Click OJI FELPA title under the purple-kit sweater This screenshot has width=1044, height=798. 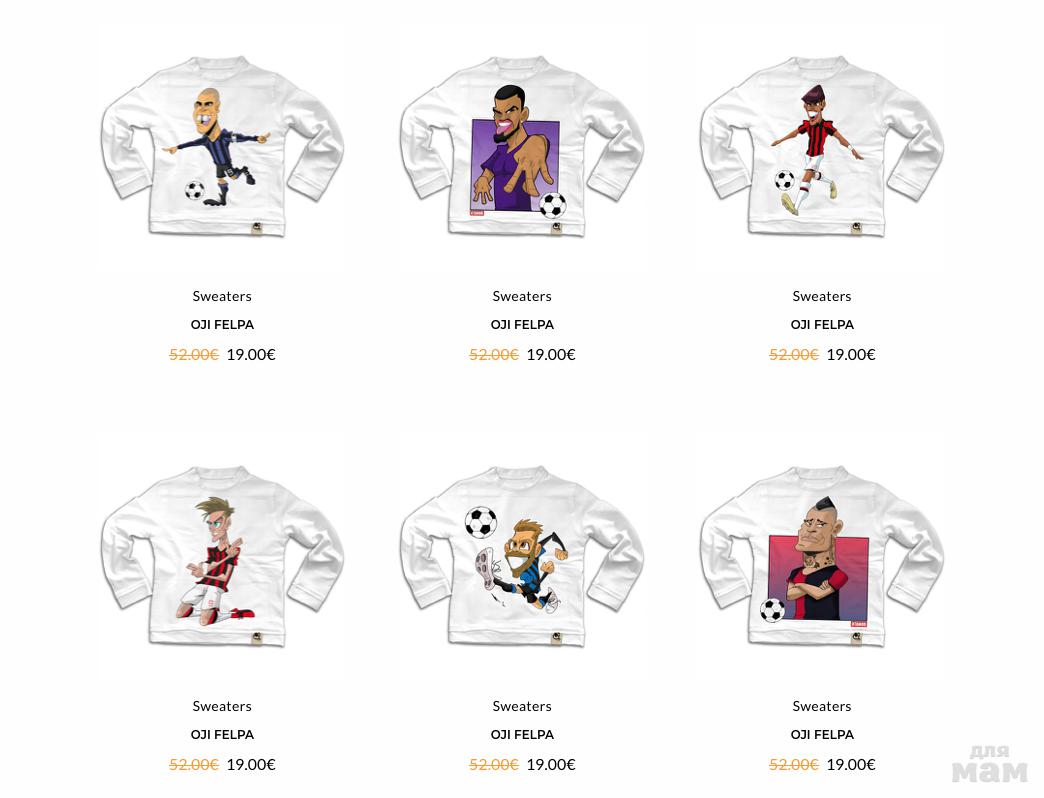pyautogui.click(x=522, y=325)
